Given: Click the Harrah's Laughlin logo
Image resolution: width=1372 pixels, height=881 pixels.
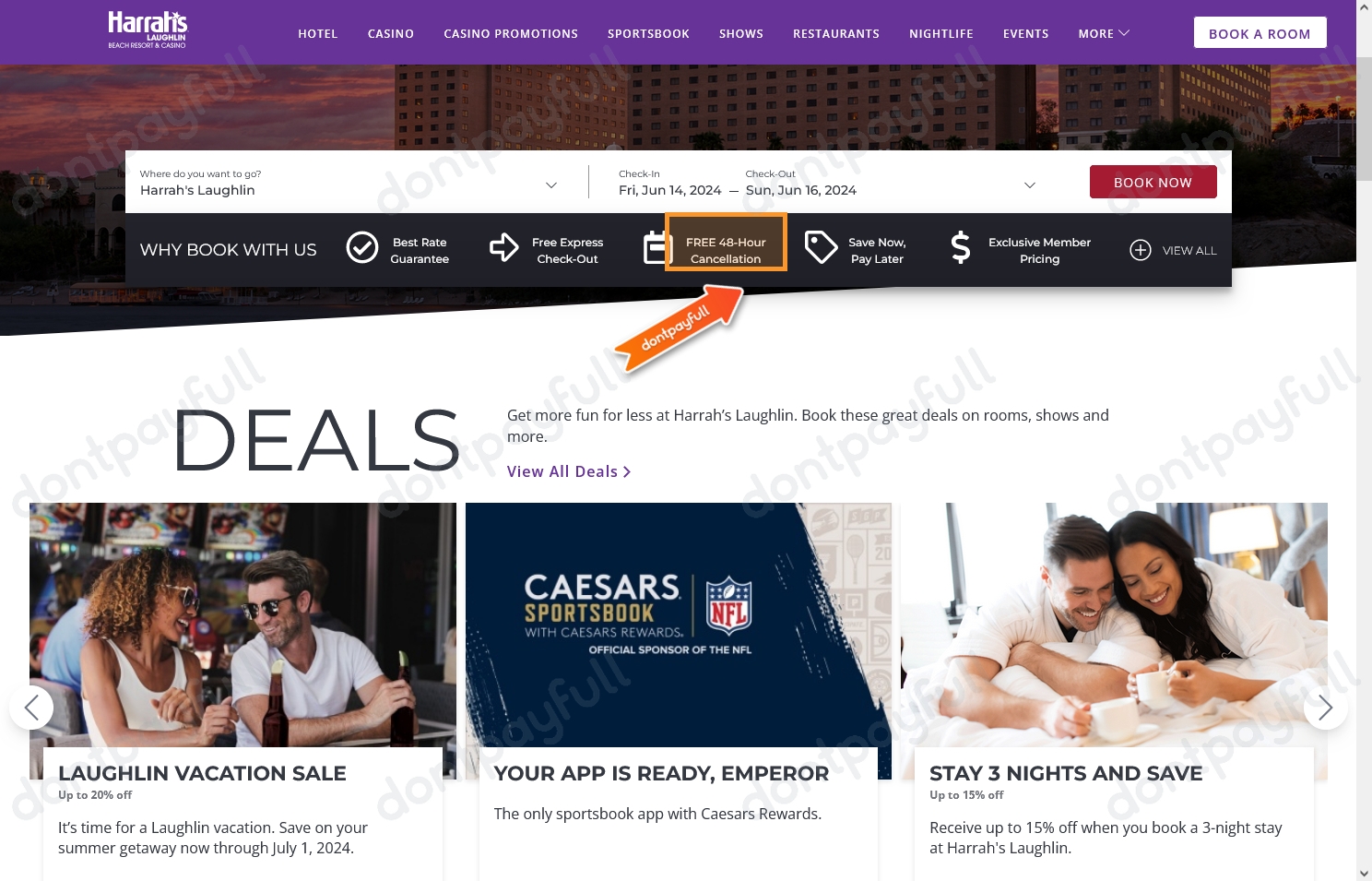Looking at the screenshot, I should (148, 30).
